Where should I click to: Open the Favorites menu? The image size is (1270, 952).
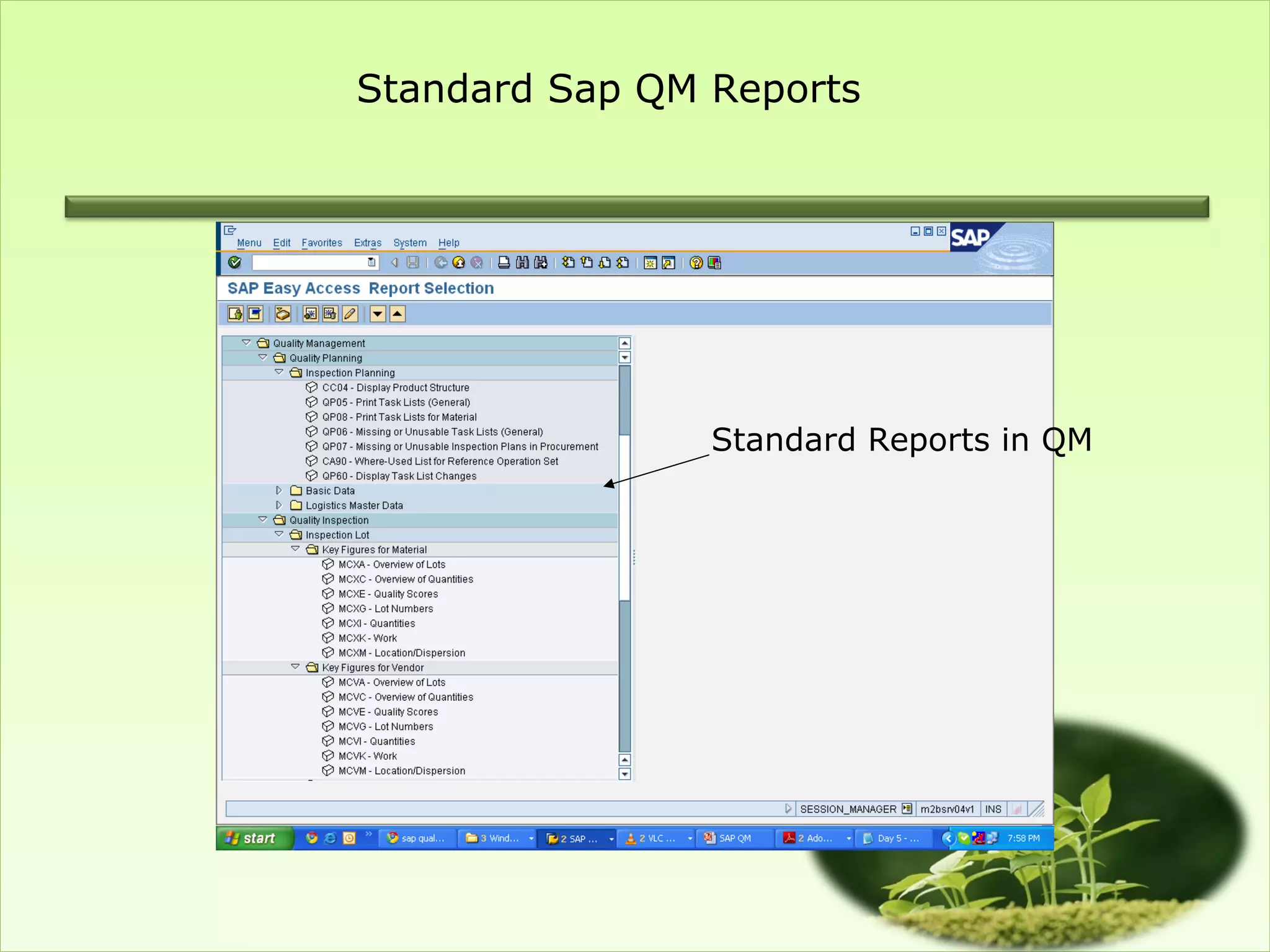pyautogui.click(x=322, y=243)
